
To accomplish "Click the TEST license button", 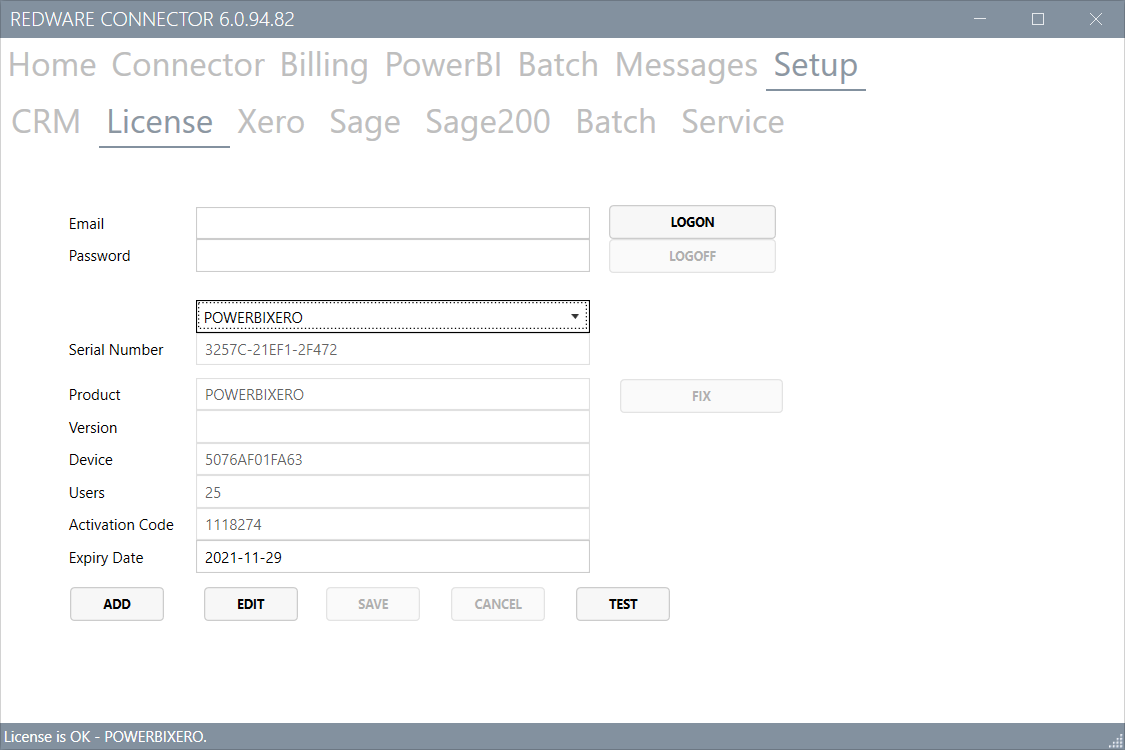I will (x=623, y=604).
